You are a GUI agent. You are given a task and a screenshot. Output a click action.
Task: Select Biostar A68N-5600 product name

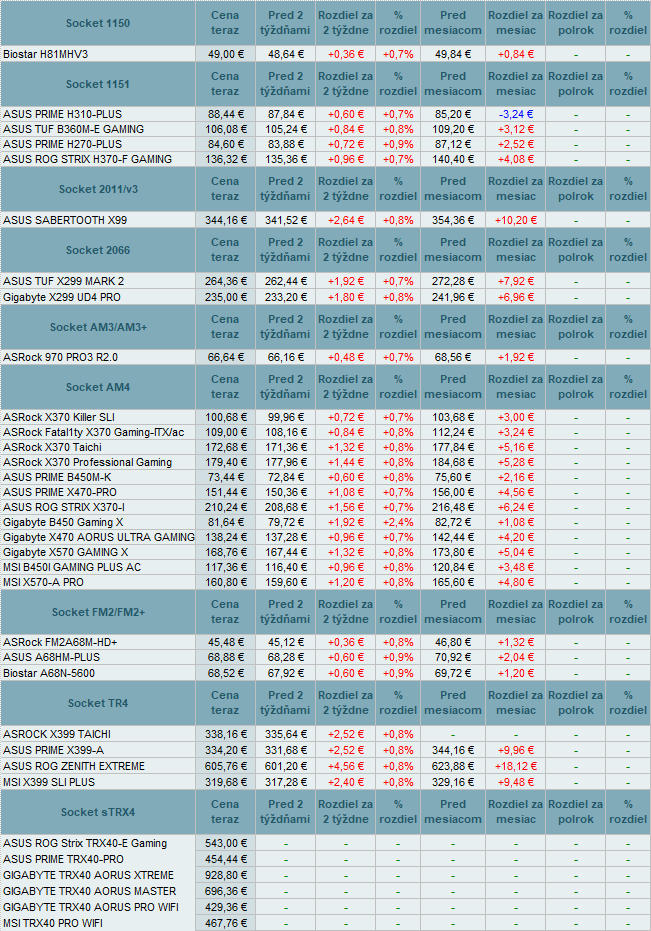[x=49, y=673]
